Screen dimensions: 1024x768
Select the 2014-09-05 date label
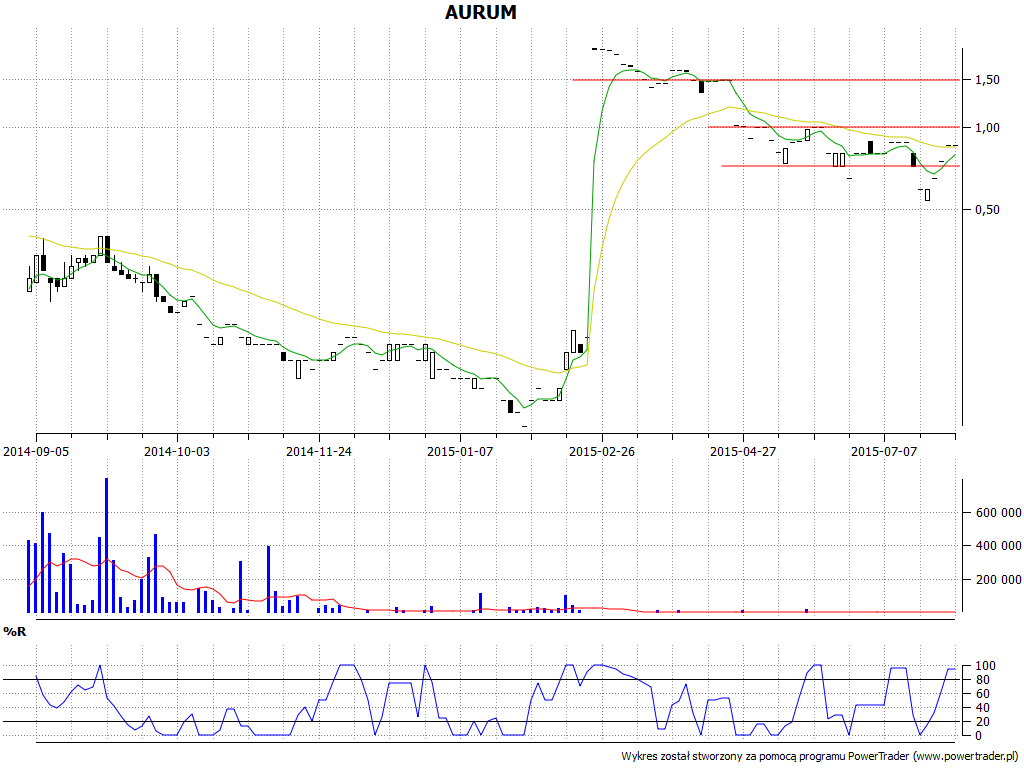click(x=36, y=451)
